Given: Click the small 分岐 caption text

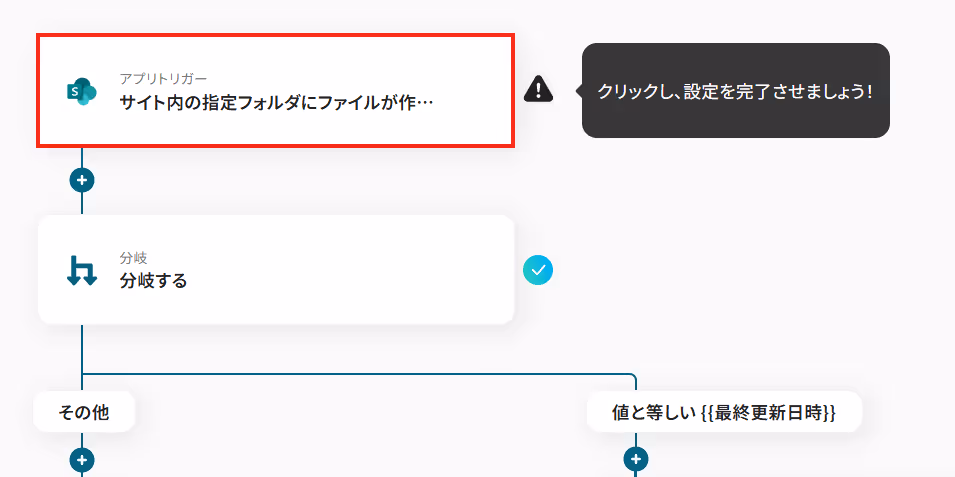Looking at the screenshot, I should 133,258.
